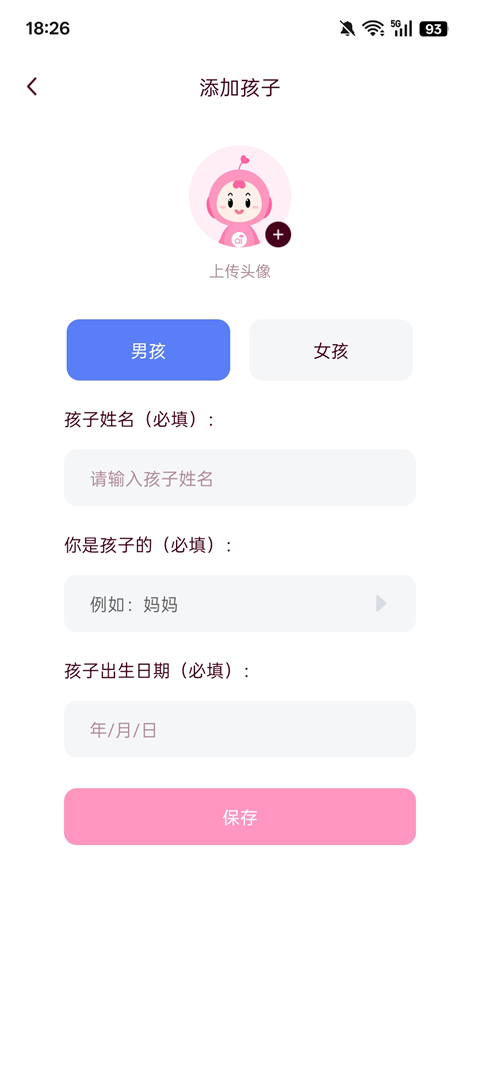This screenshot has width=480, height=1072.
Task: Tap the 孩子姓名（必填） label
Action: coord(139,420)
